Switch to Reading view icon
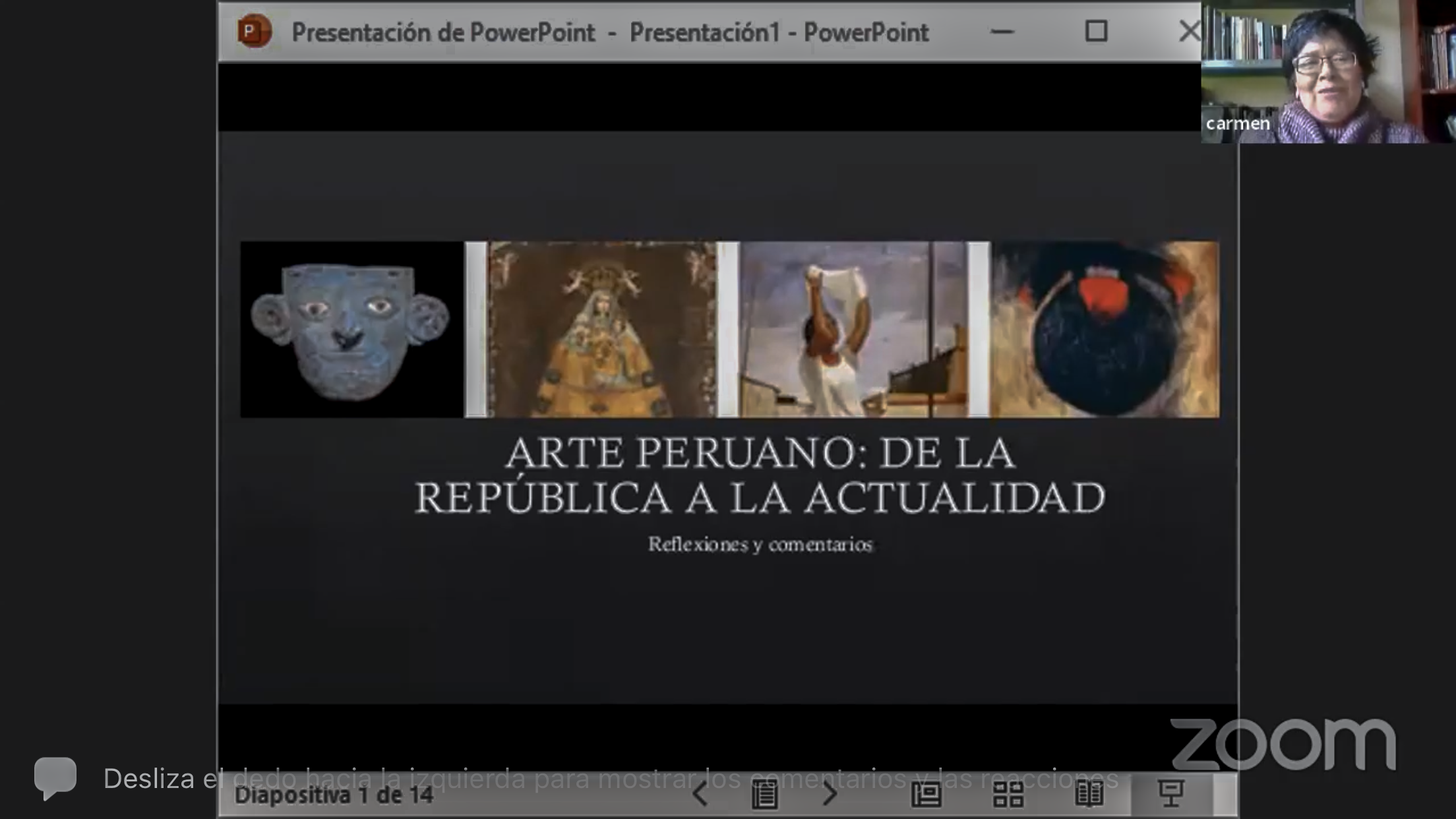 (1089, 794)
